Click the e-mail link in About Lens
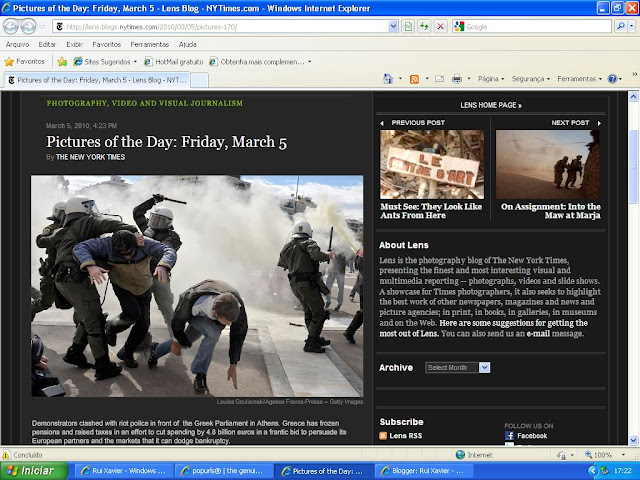The image size is (640, 480). [538, 333]
